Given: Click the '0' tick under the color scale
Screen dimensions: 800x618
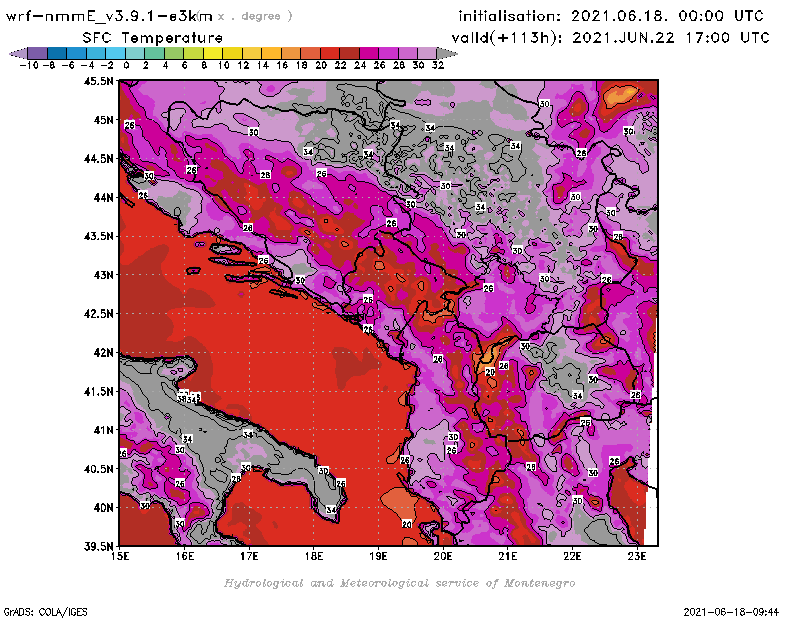Looking at the screenshot, I should click(126, 65).
